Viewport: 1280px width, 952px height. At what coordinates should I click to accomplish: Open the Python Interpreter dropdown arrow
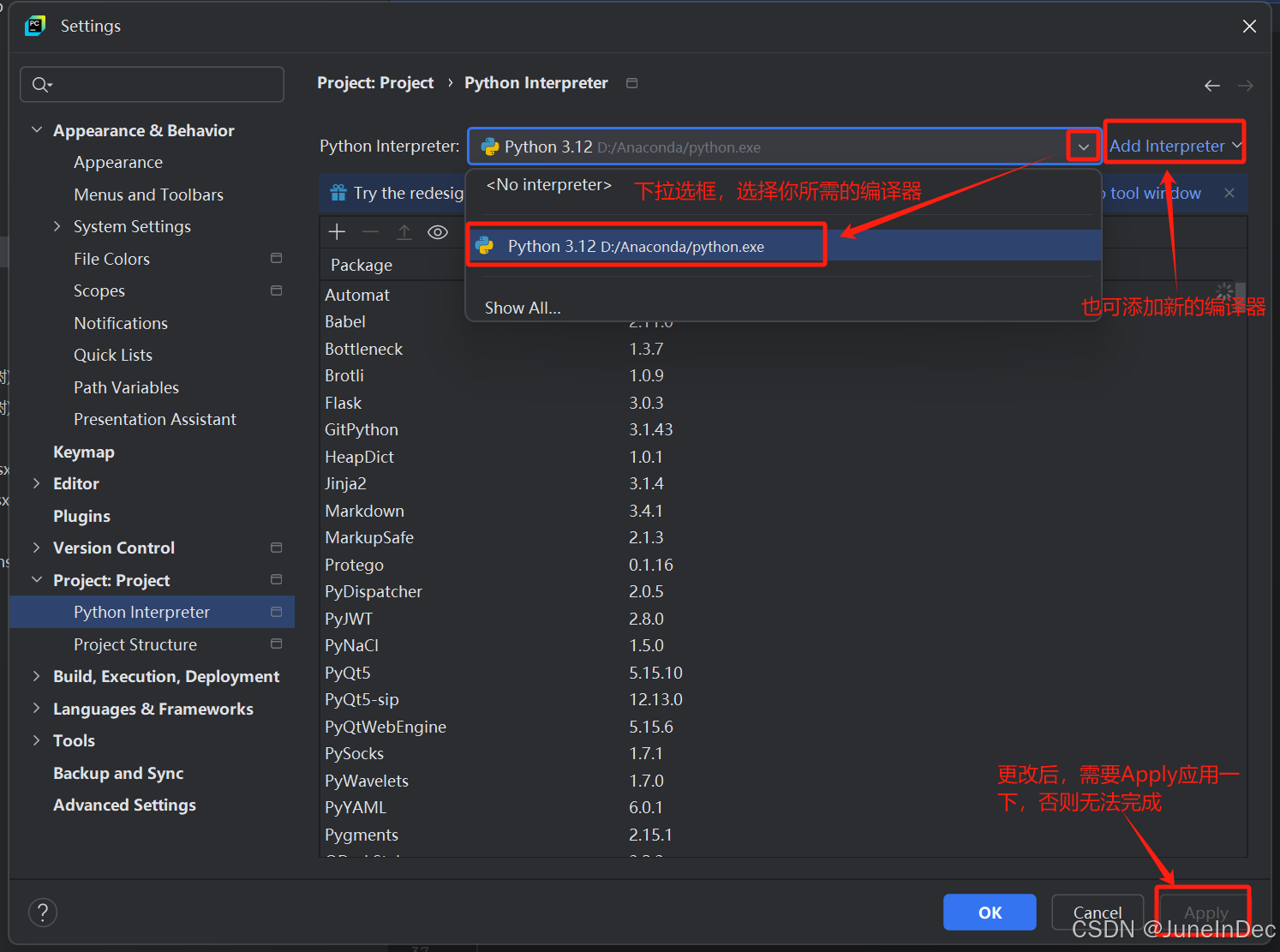(1083, 147)
